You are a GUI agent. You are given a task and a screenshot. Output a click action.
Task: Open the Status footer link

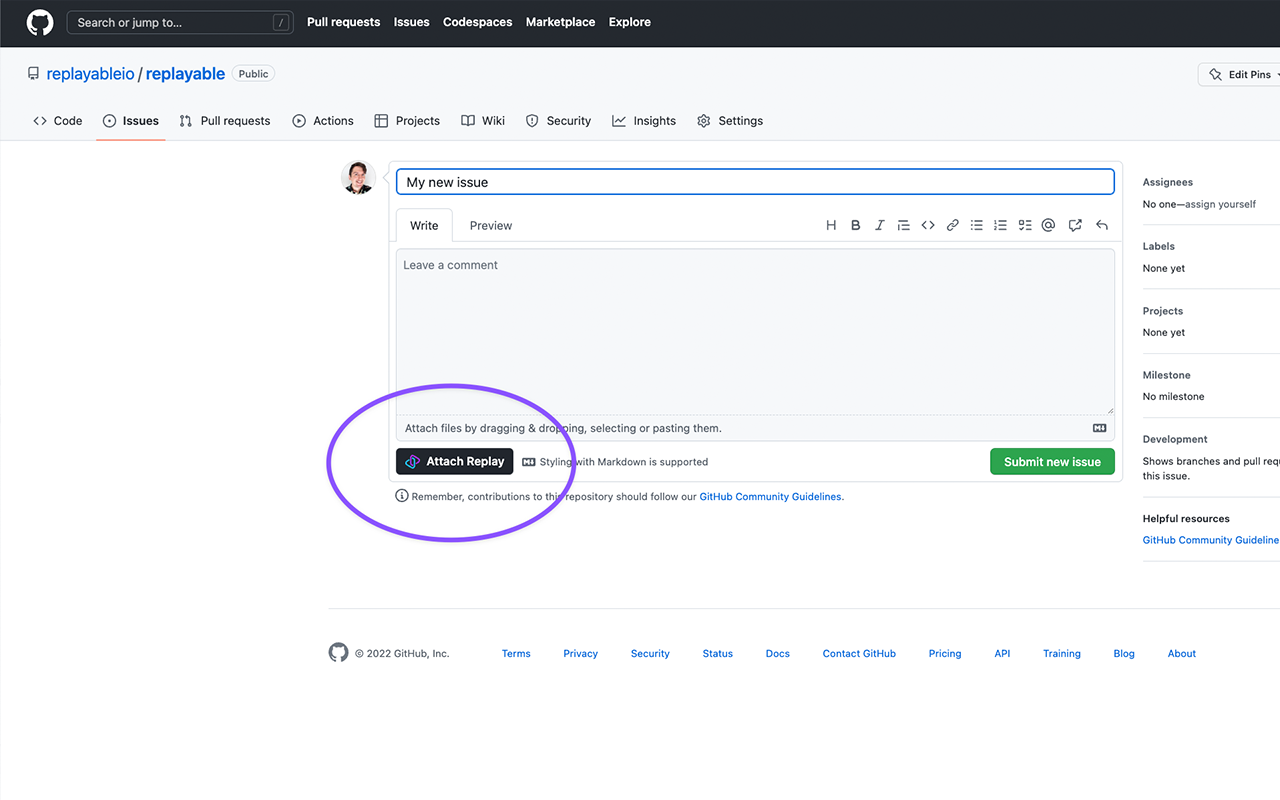[x=718, y=654]
